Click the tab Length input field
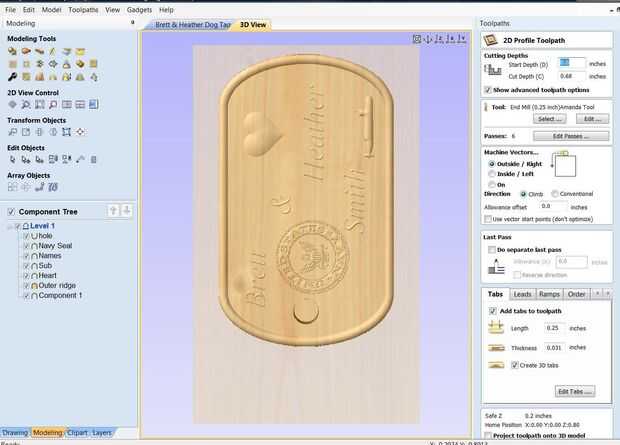Image resolution: width=620 pixels, height=445 pixels. click(554, 328)
